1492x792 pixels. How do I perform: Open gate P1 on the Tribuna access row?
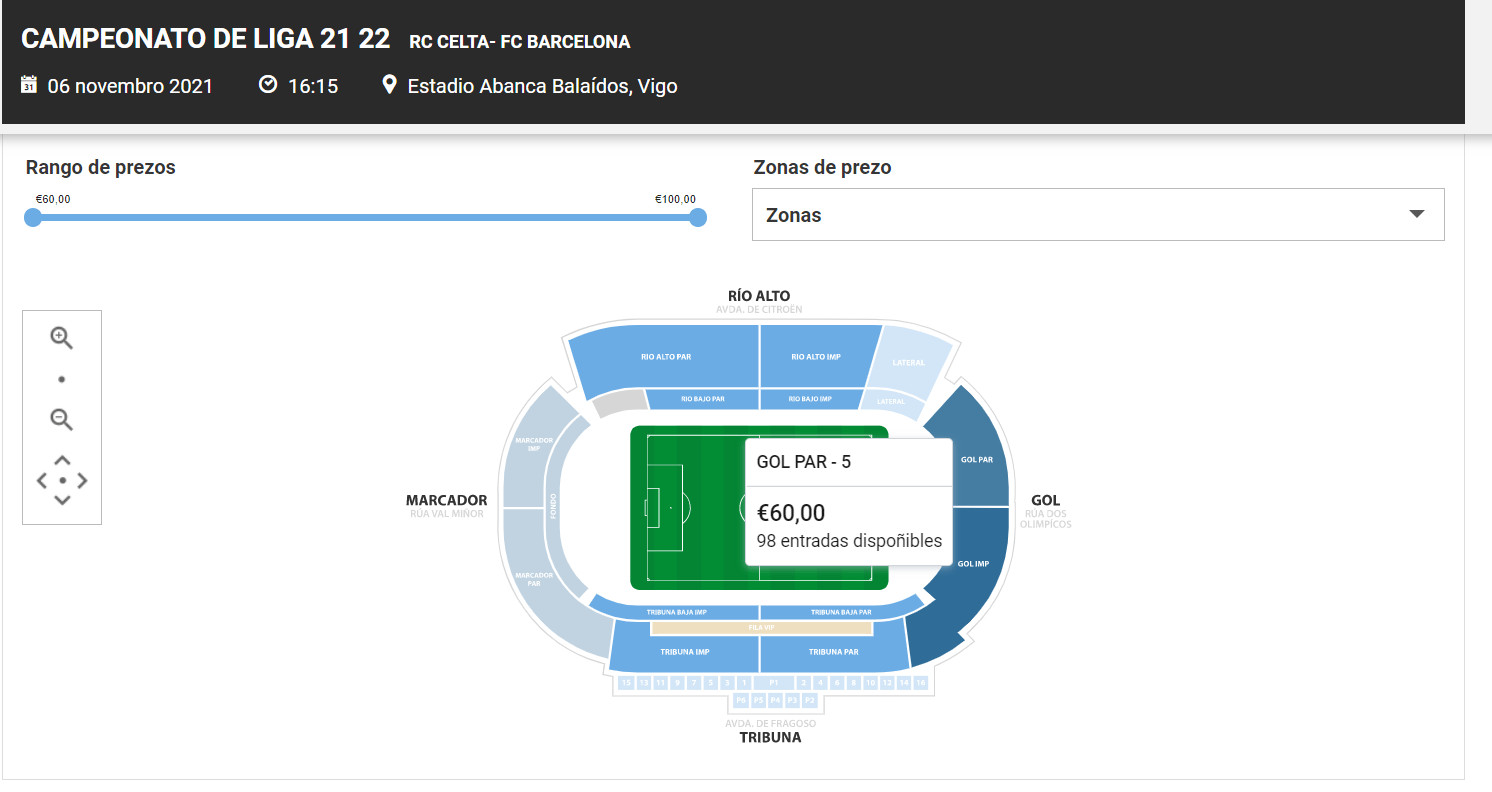[x=774, y=681]
